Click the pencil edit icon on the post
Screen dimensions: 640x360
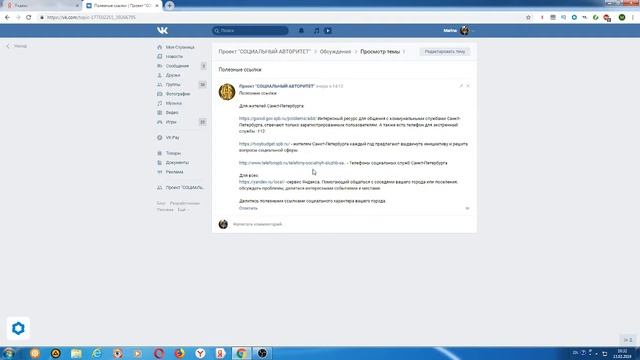pos(461,86)
